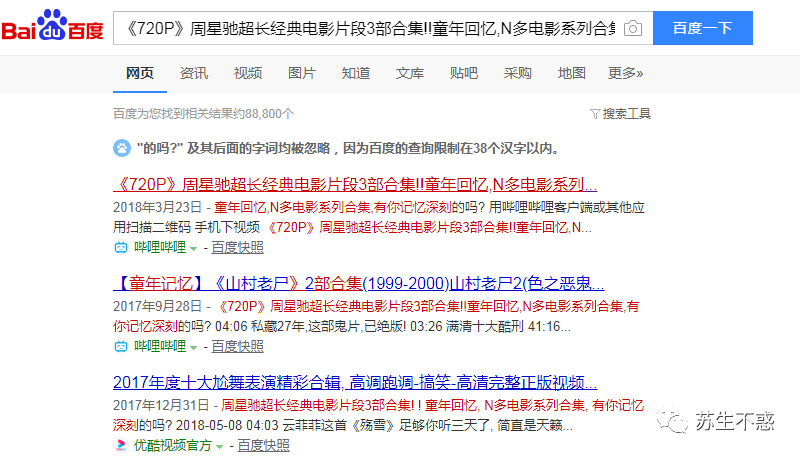Open the 图片 tab
This screenshot has width=800, height=456.
[x=302, y=73]
